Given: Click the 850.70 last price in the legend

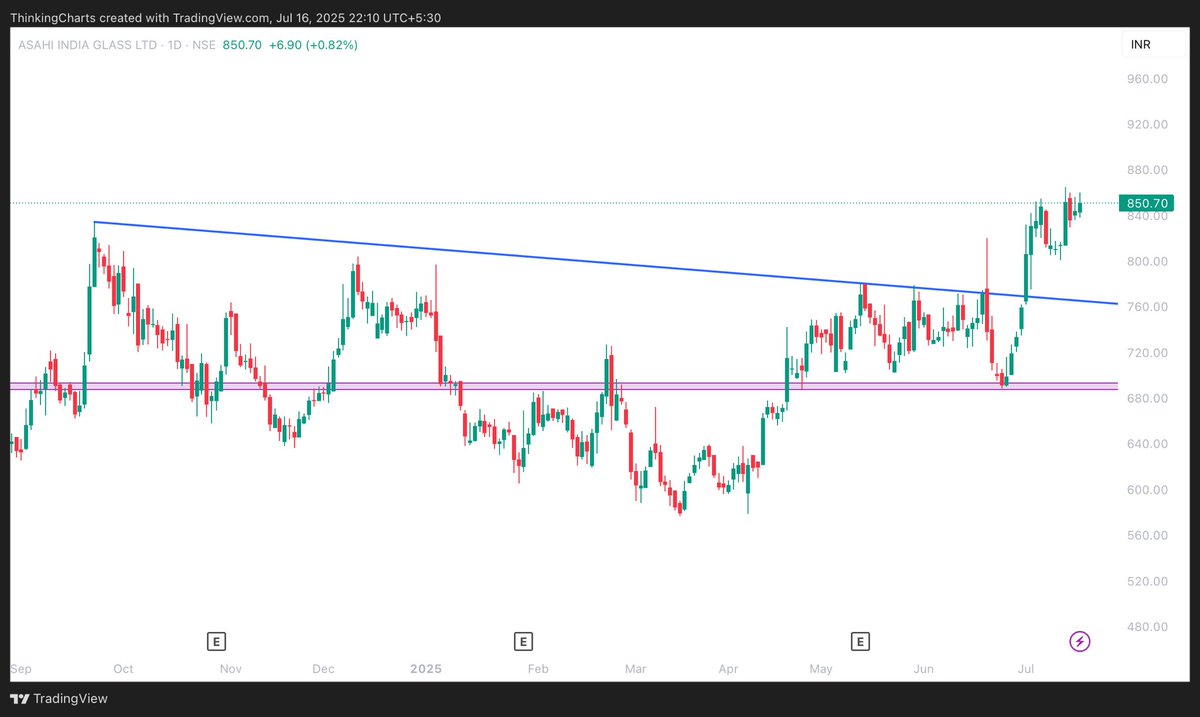Looking at the screenshot, I should click(x=242, y=45).
